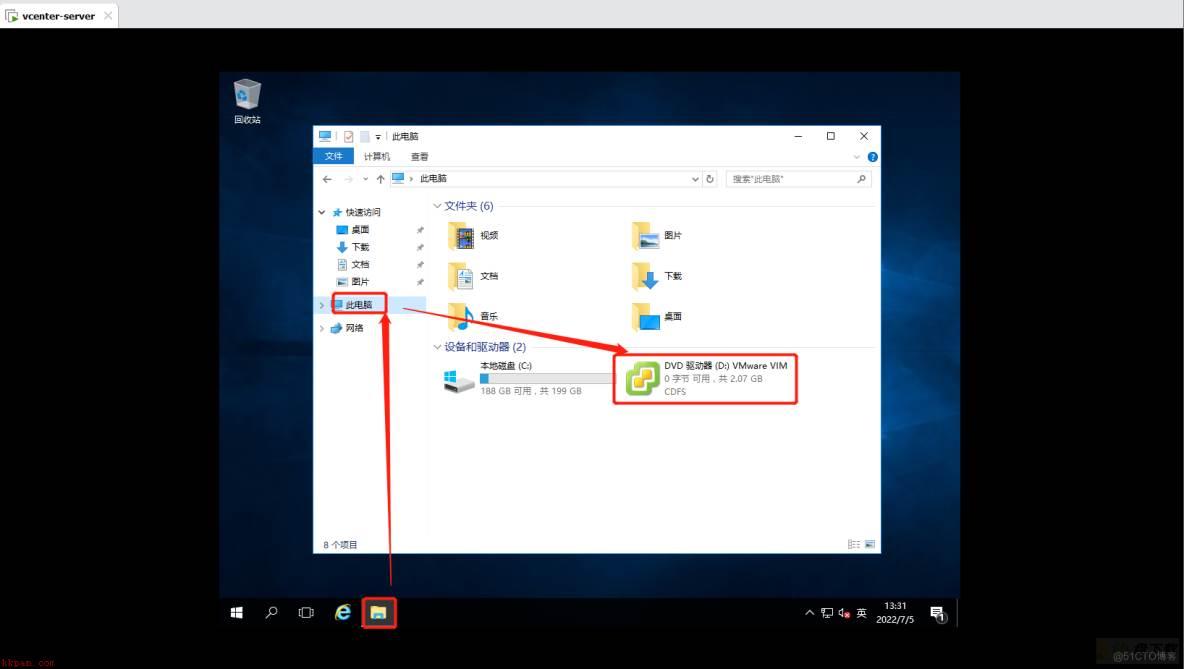Screen dimensions: 1184x669
Task: Open taskbar clock 13:31 date
Action: coord(895,612)
